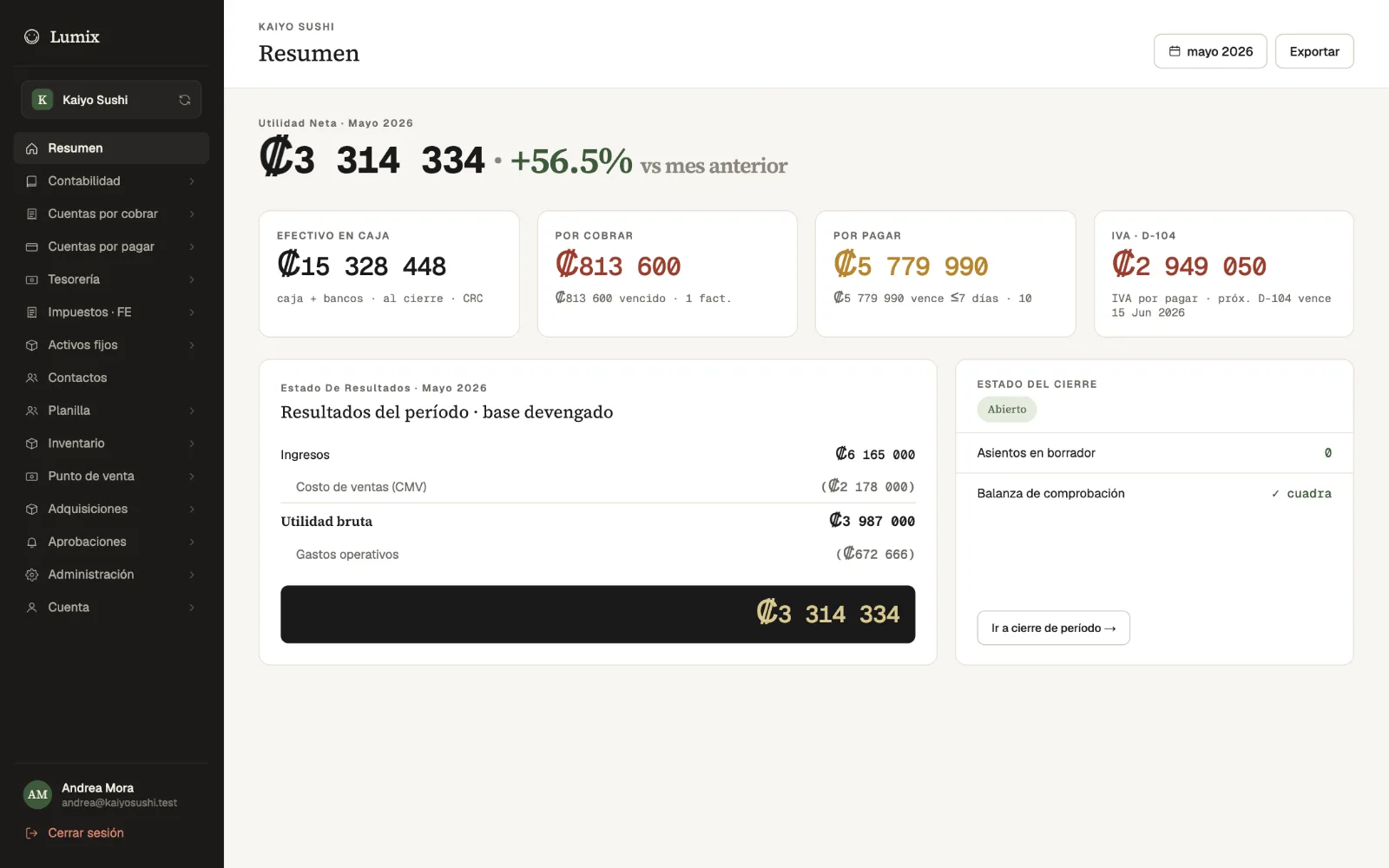Click the Activos fijos cube icon
1389x868 pixels.
(32, 345)
